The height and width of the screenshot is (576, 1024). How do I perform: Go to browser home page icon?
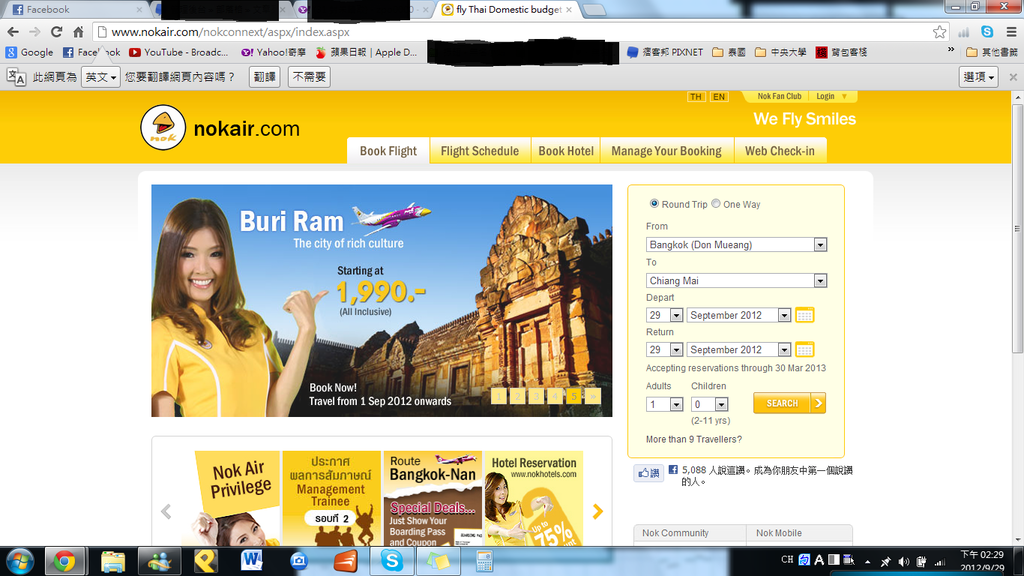(78, 32)
